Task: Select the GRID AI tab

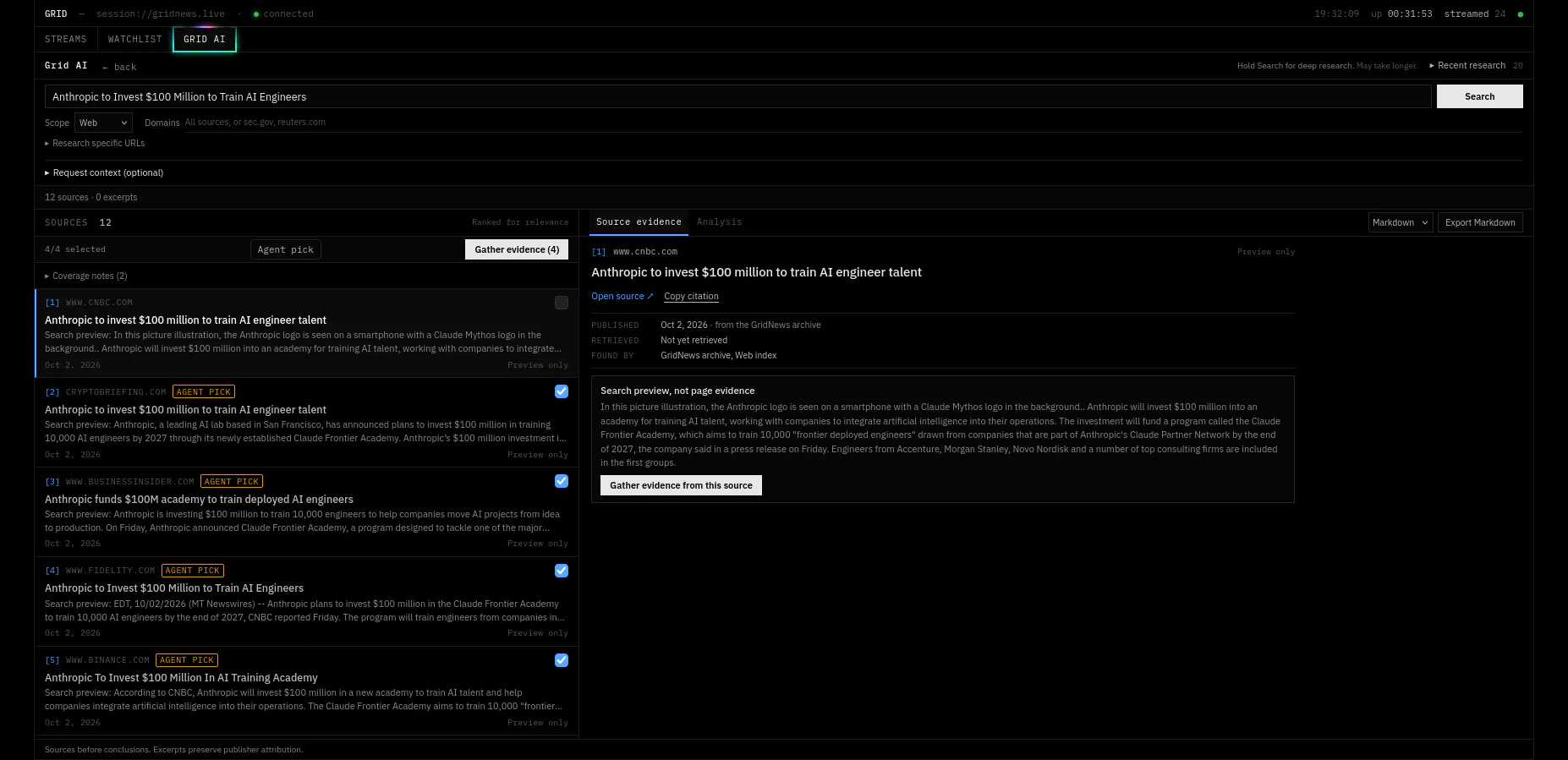Action: (x=205, y=40)
